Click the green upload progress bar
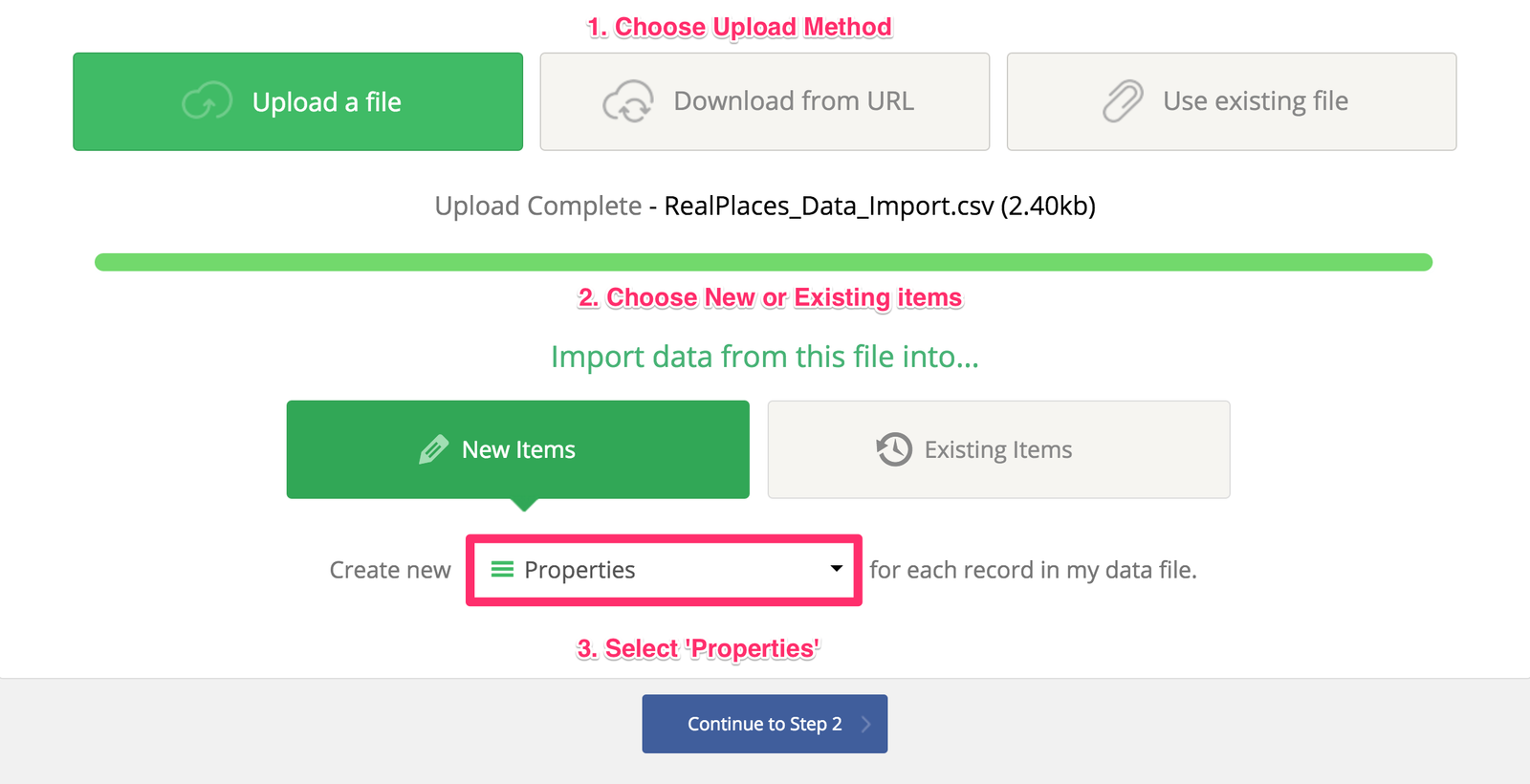The image size is (1530, 784). [763, 262]
